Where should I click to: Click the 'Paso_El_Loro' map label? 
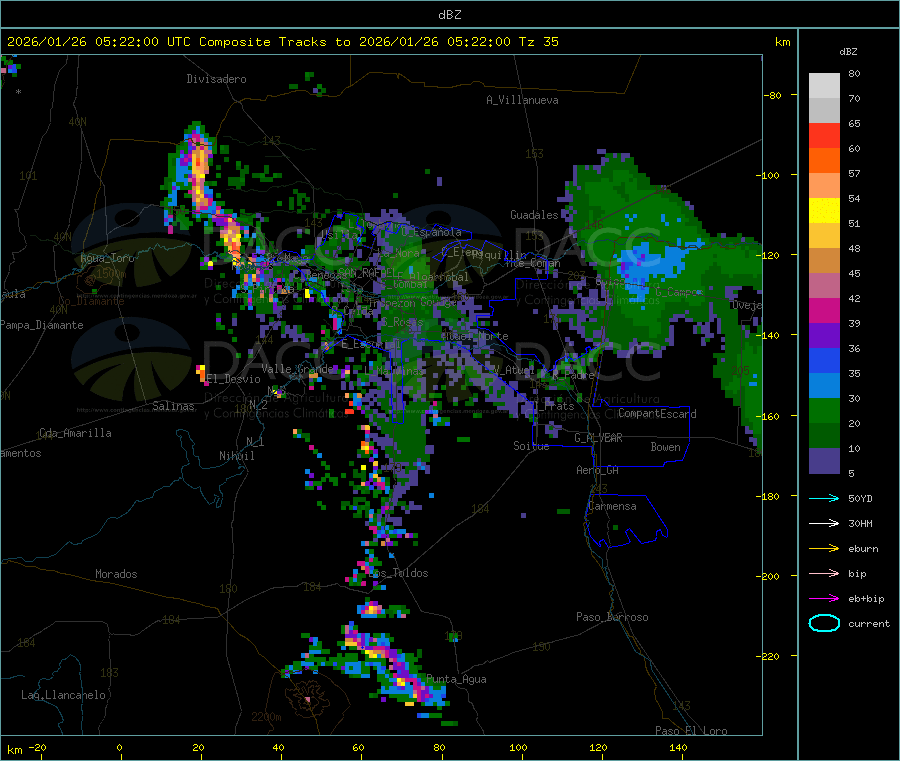691,731
